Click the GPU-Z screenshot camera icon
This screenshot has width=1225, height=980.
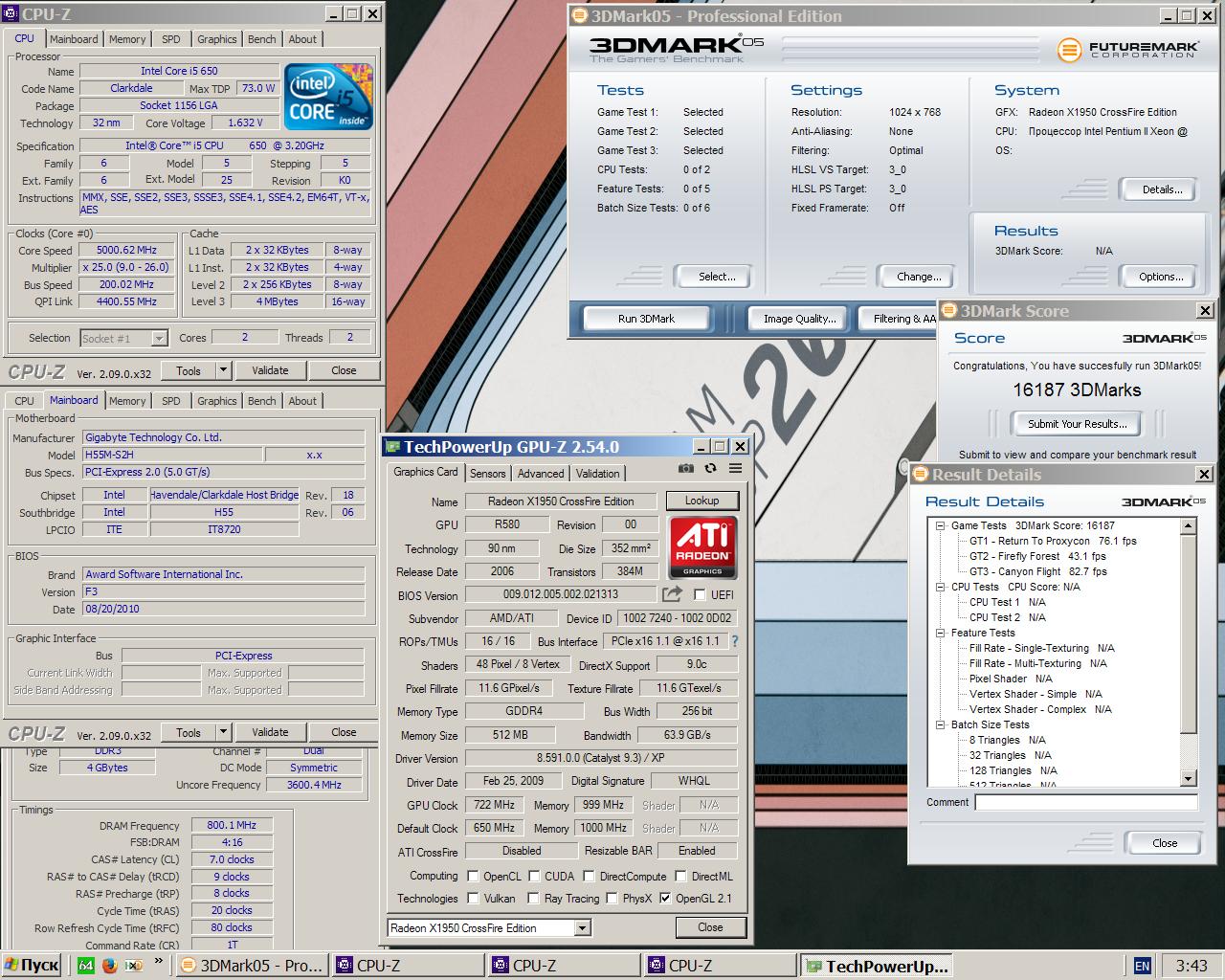pos(685,468)
